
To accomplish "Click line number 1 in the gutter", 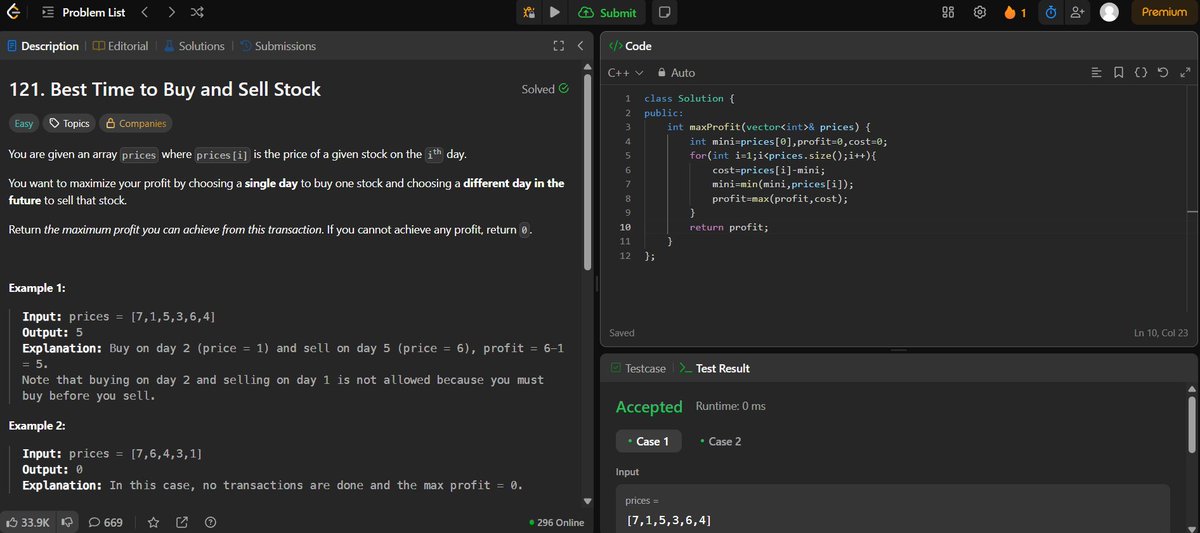I will pyautogui.click(x=626, y=99).
